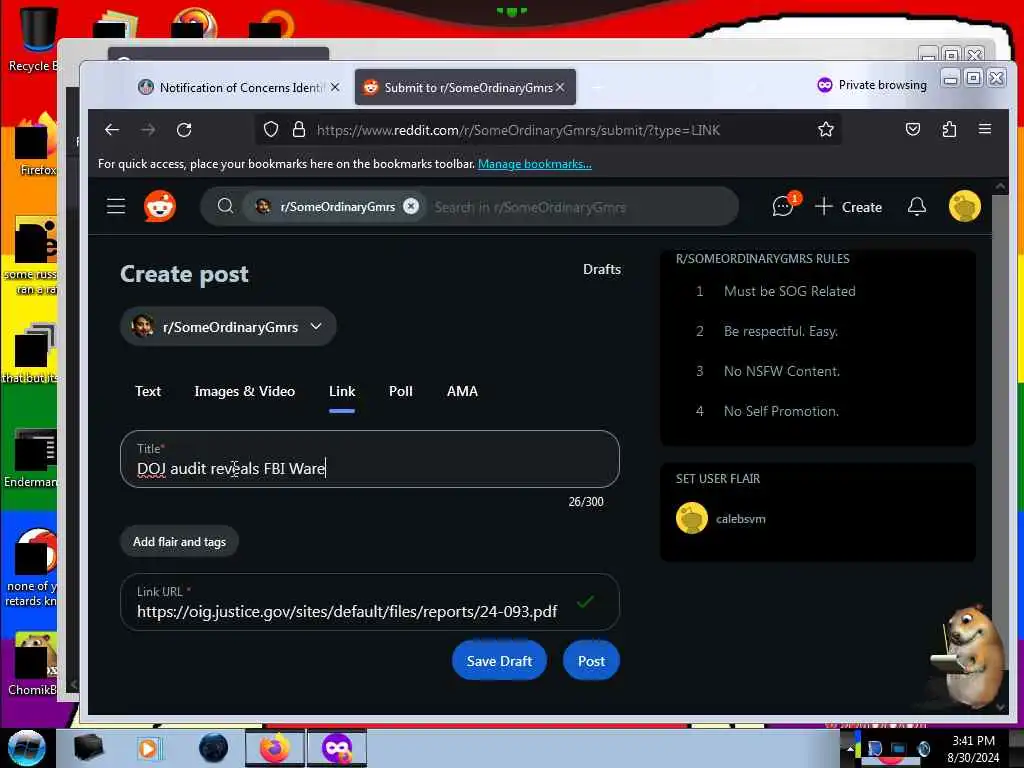Click the browser forward arrow
The height and width of the screenshot is (768, 1024).
click(148, 130)
